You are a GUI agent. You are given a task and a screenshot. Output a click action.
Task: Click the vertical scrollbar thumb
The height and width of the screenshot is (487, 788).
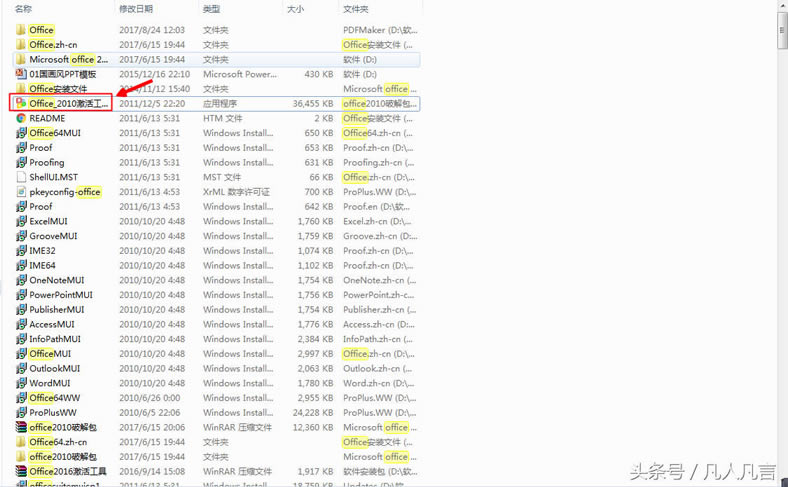(x=782, y=31)
